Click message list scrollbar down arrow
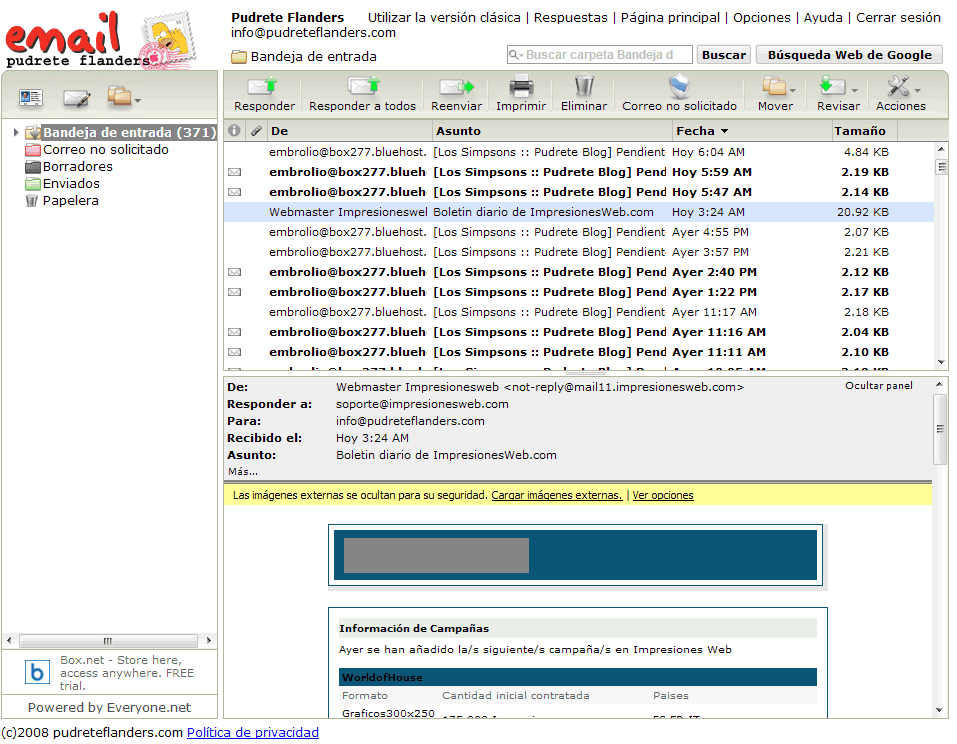The height and width of the screenshot is (744, 957). (x=941, y=363)
